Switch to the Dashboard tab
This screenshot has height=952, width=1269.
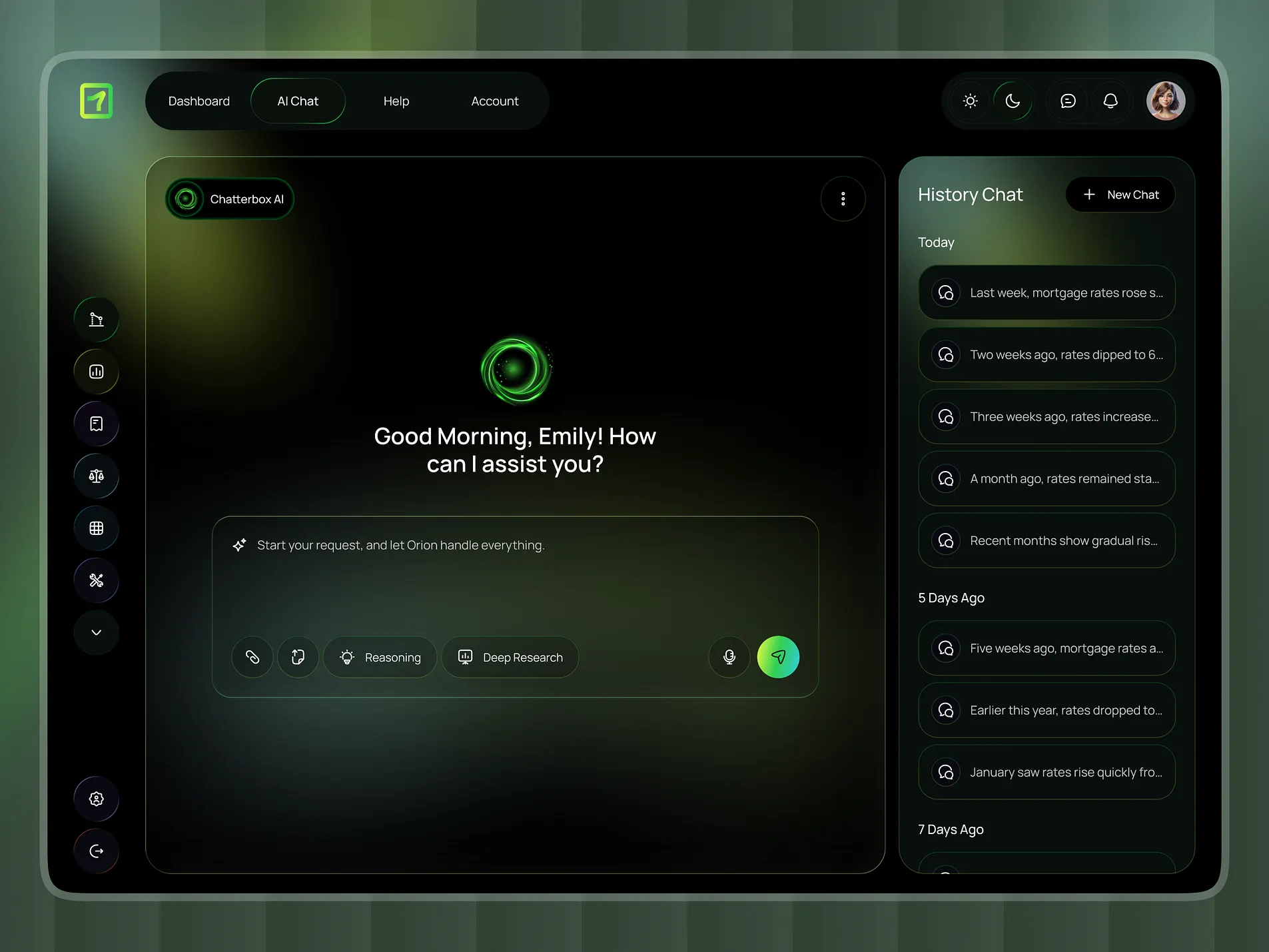pos(199,101)
